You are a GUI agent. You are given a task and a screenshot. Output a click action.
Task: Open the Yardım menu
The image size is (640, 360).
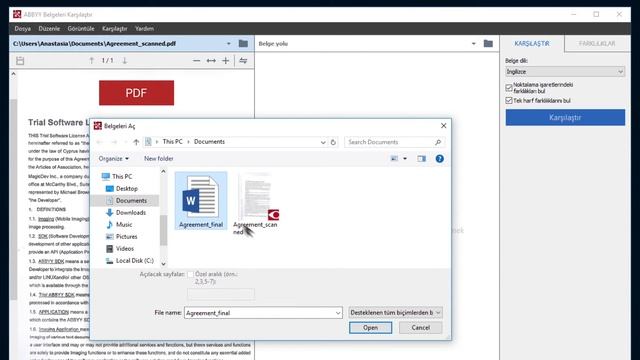(x=144, y=29)
